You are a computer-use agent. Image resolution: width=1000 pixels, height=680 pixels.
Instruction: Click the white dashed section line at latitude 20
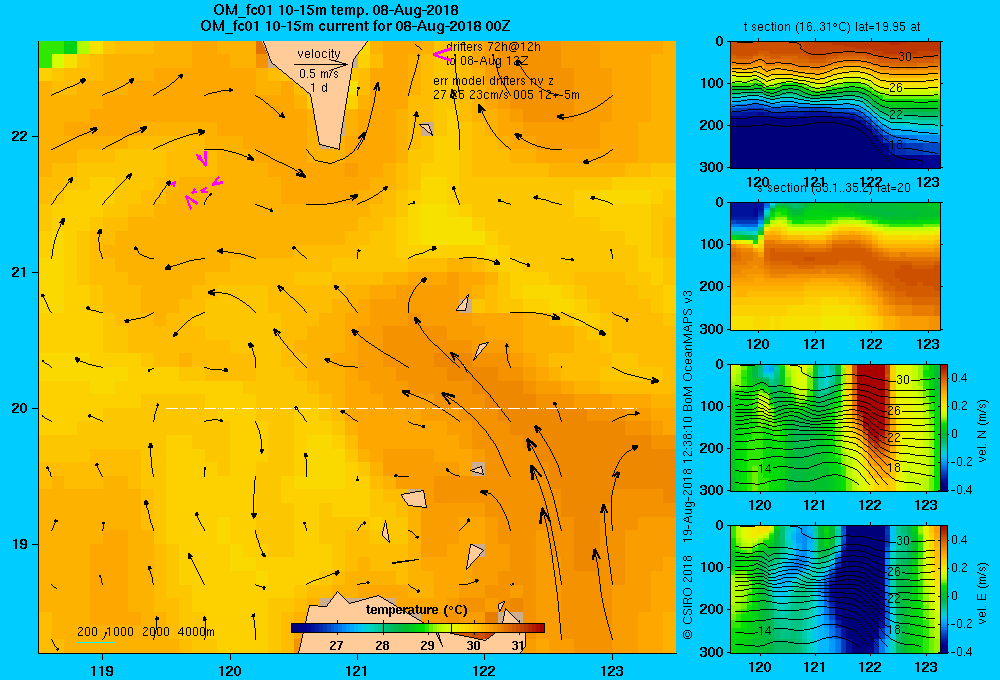click(401, 408)
